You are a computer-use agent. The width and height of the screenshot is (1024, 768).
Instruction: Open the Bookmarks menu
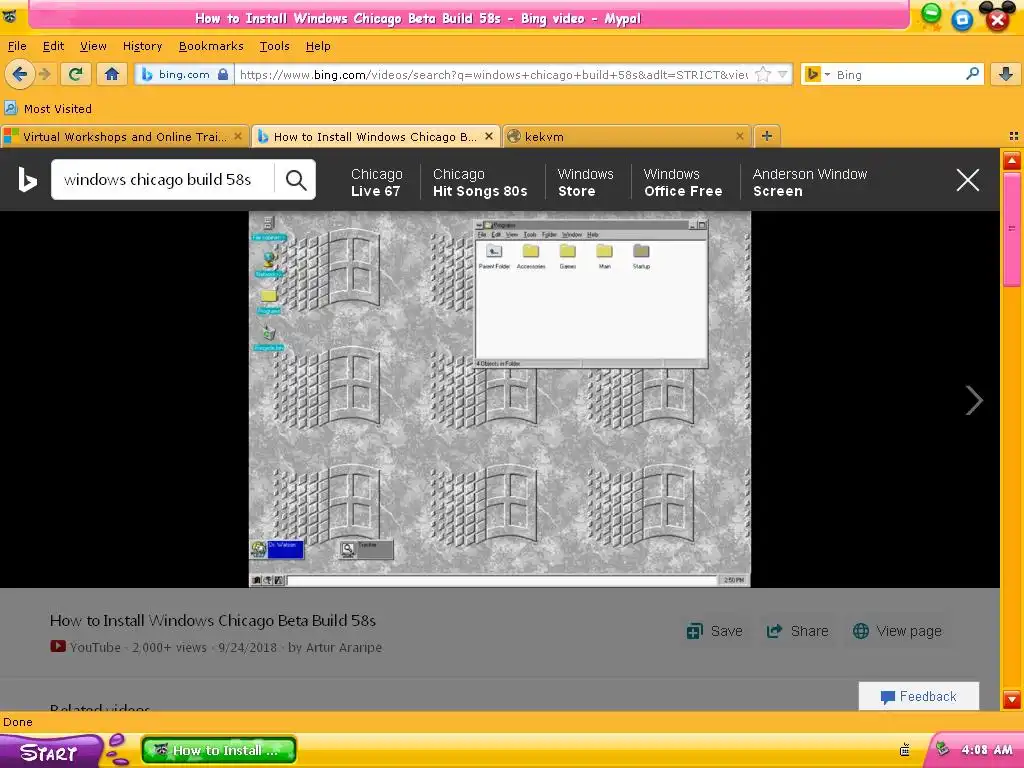click(x=211, y=46)
